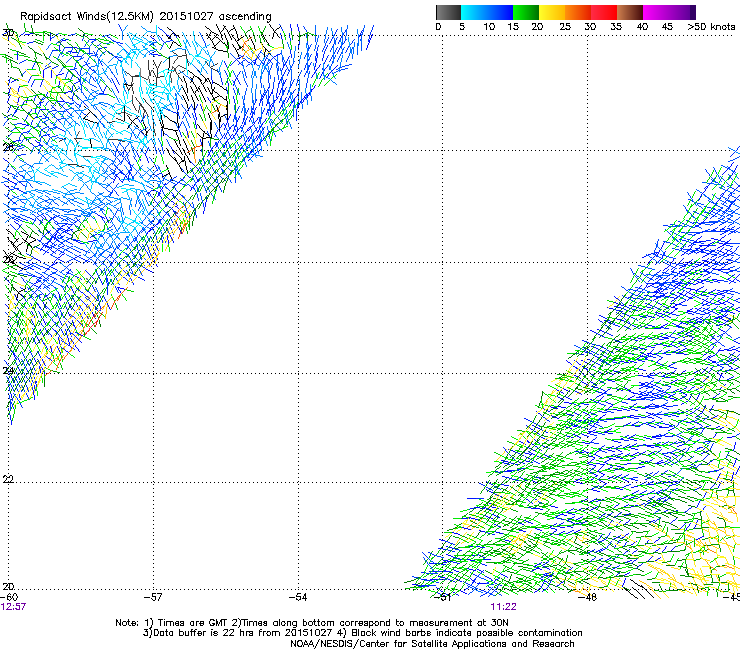
Task: Click the purple 12:57 time label
Action: [x=13, y=607]
